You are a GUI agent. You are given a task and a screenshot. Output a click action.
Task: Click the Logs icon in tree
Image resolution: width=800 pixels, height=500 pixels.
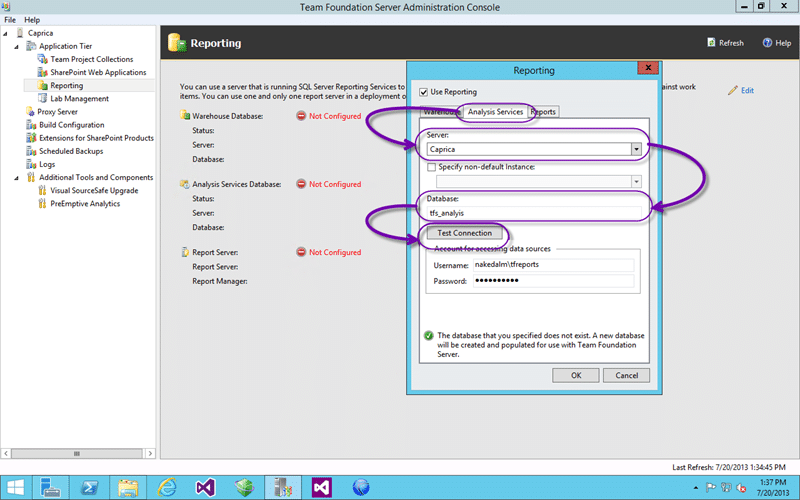tap(31, 164)
